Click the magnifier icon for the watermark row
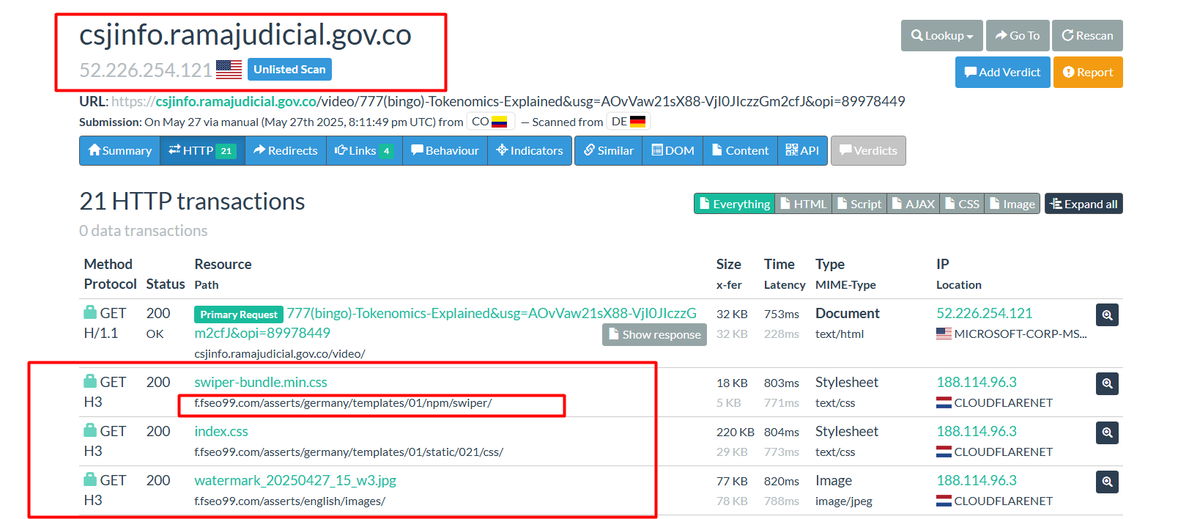This screenshot has height=519, width=1200. point(1107,481)
